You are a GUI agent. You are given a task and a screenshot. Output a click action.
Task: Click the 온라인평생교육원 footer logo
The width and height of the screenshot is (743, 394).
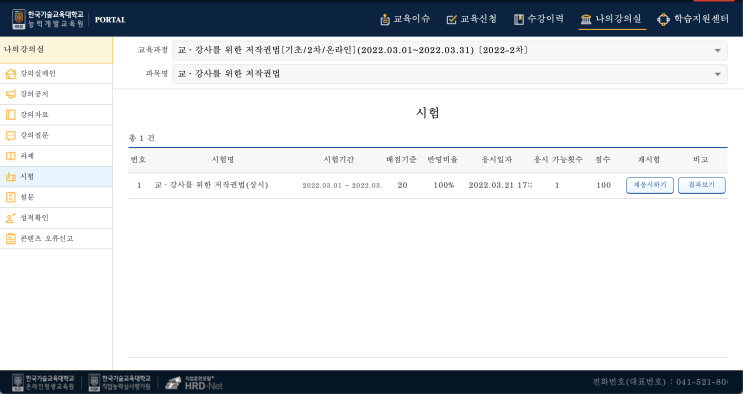(x=43, y=382)
